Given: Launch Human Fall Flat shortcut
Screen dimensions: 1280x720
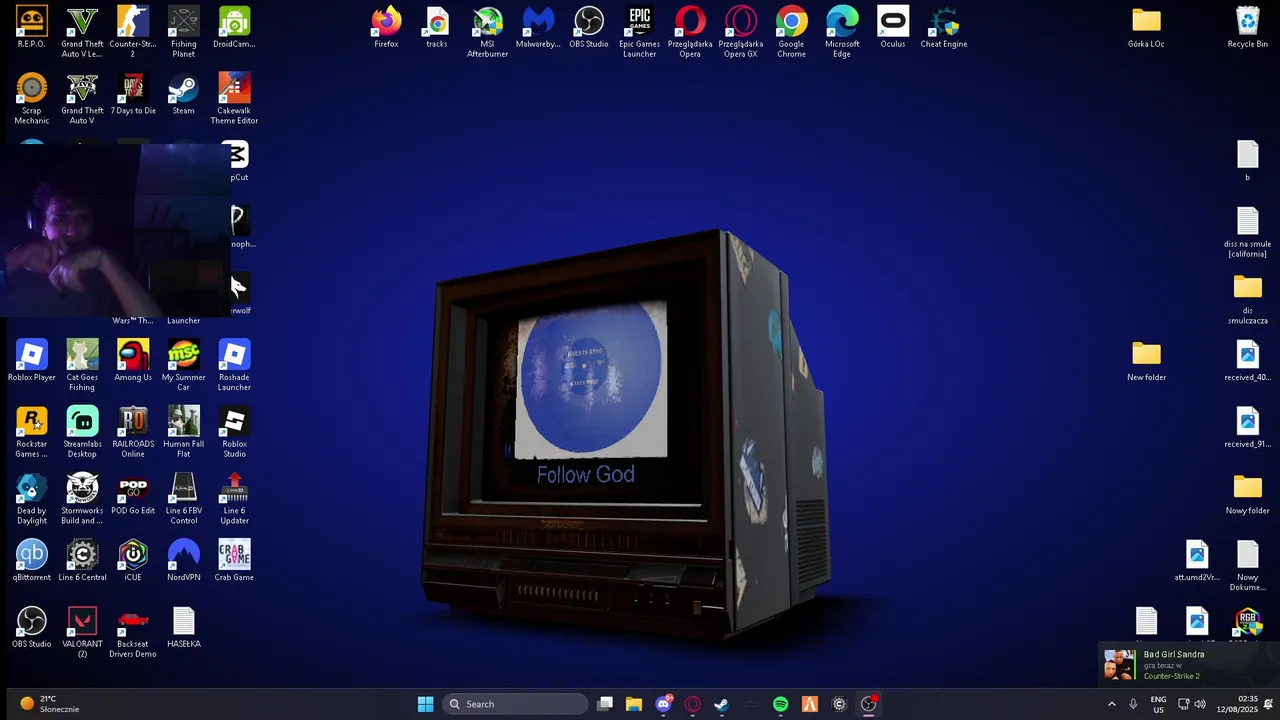Looking at the screenshot, I should [x=184, y=432].
